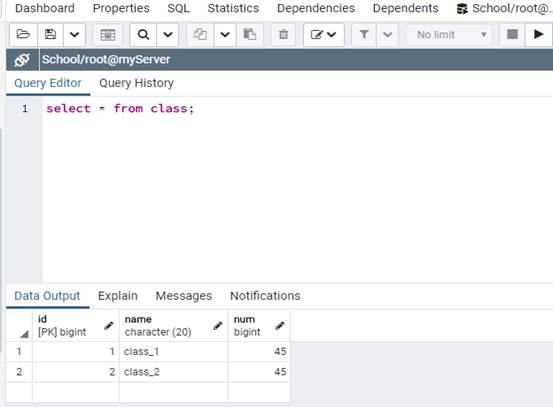Click the Filter funnel icon
This screenshot has height=407, width=553.
pos(364,35)
